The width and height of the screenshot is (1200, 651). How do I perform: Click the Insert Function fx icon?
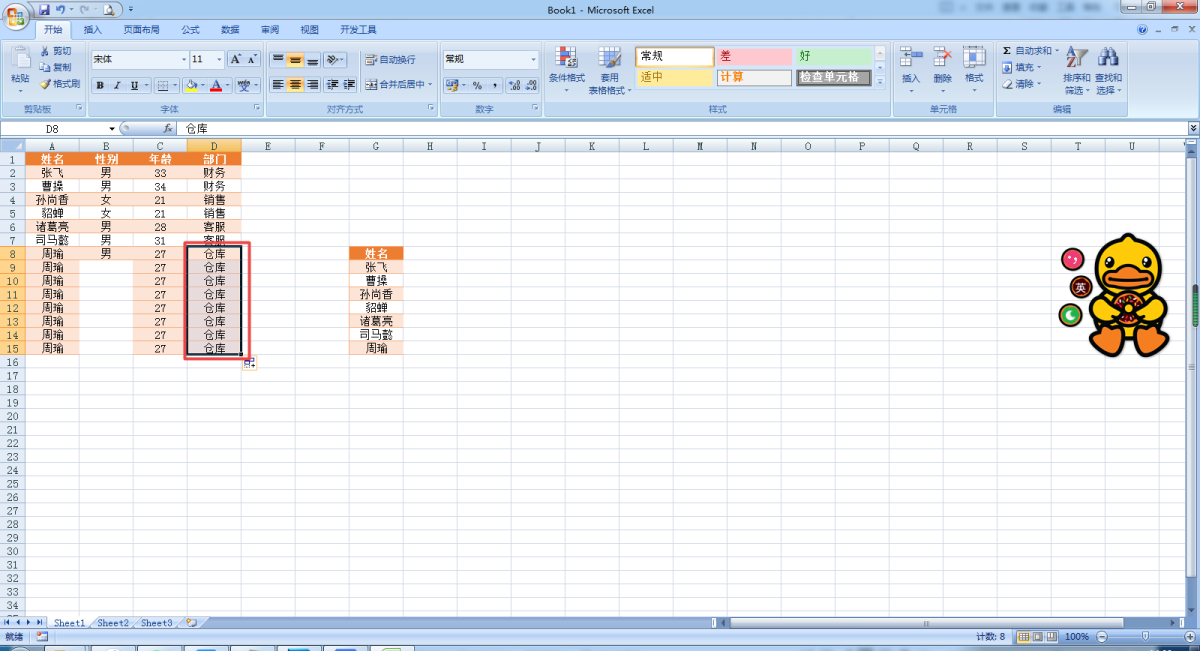(168, 129)
